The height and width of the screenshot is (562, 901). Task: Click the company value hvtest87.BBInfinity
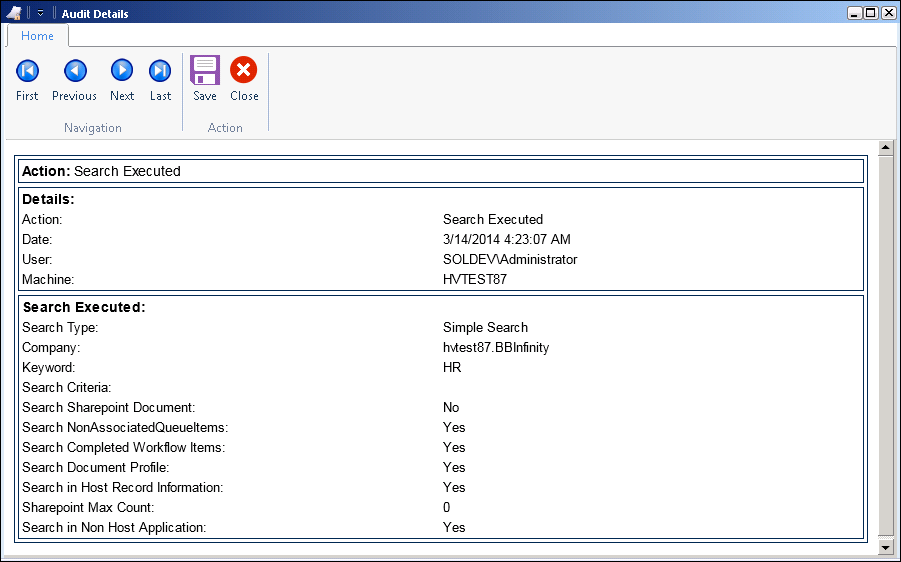pyautogui.click(x=496, y=348)
